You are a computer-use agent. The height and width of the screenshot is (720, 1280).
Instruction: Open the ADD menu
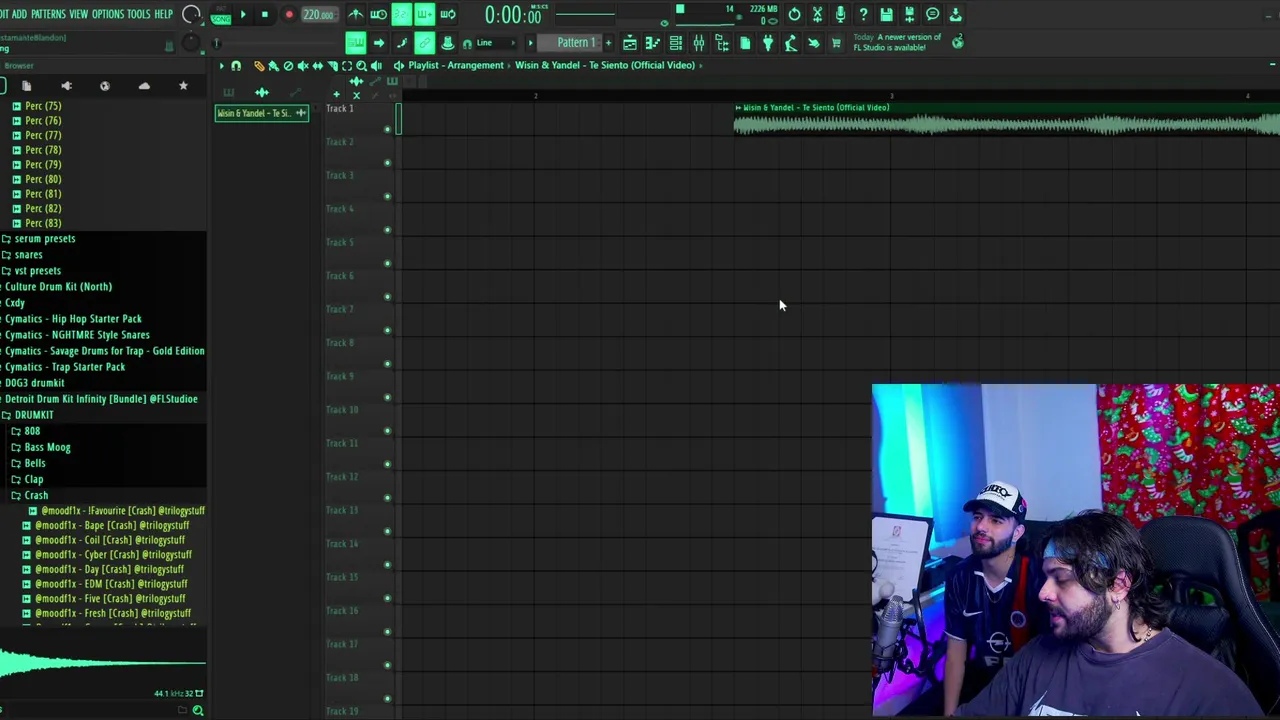coord(19,14)
